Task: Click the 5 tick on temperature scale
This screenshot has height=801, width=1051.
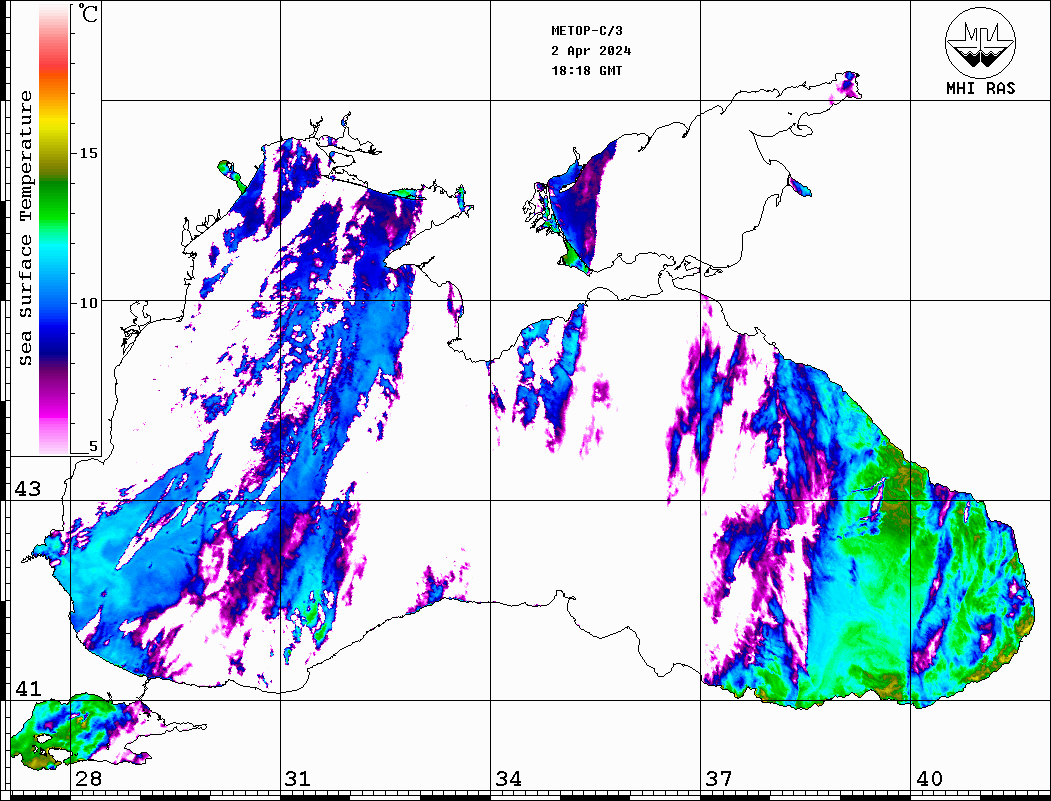Action: (x=93, y=446)
